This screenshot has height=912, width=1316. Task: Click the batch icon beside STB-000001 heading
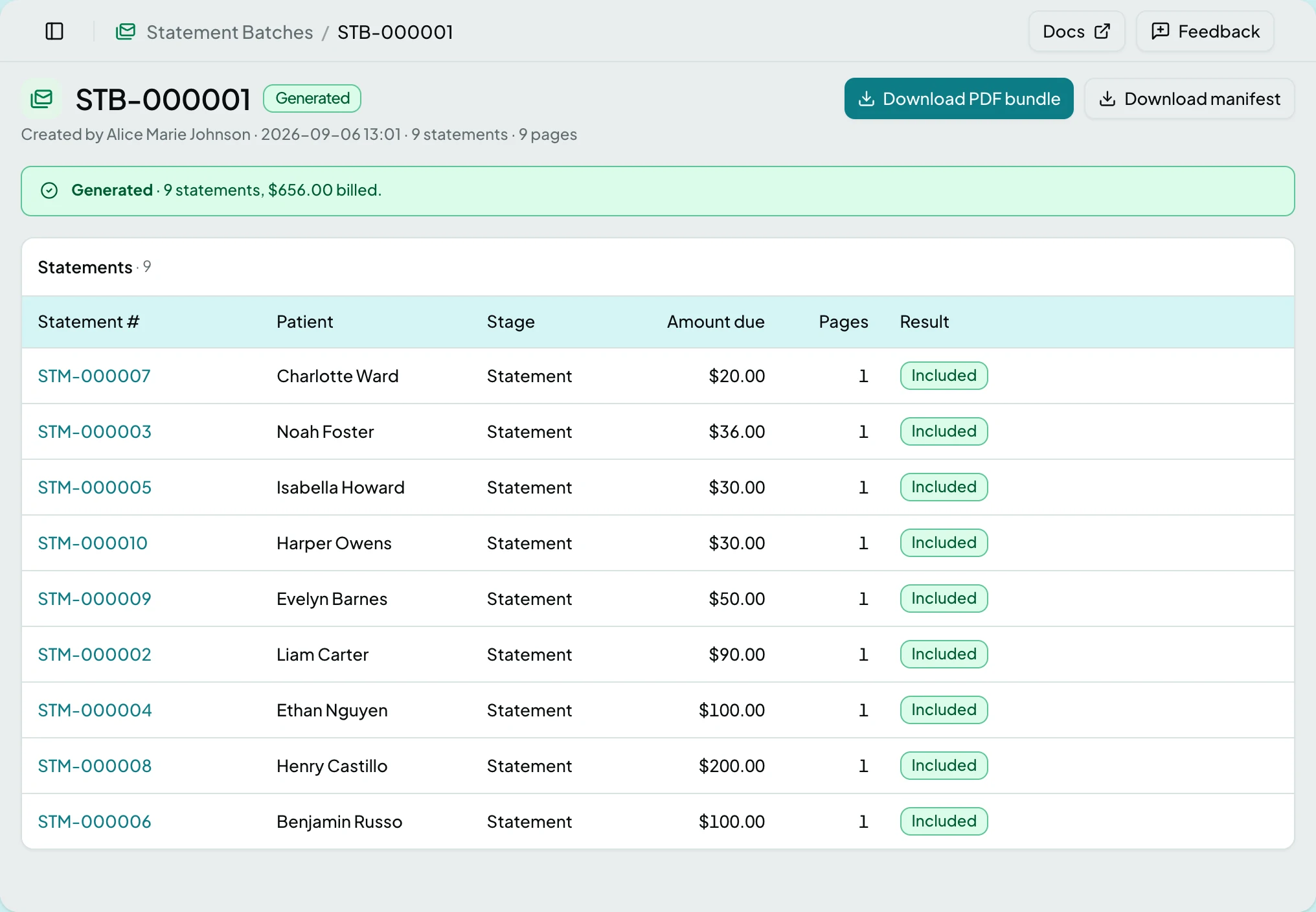pyautogui.click(x=42, y=99)
